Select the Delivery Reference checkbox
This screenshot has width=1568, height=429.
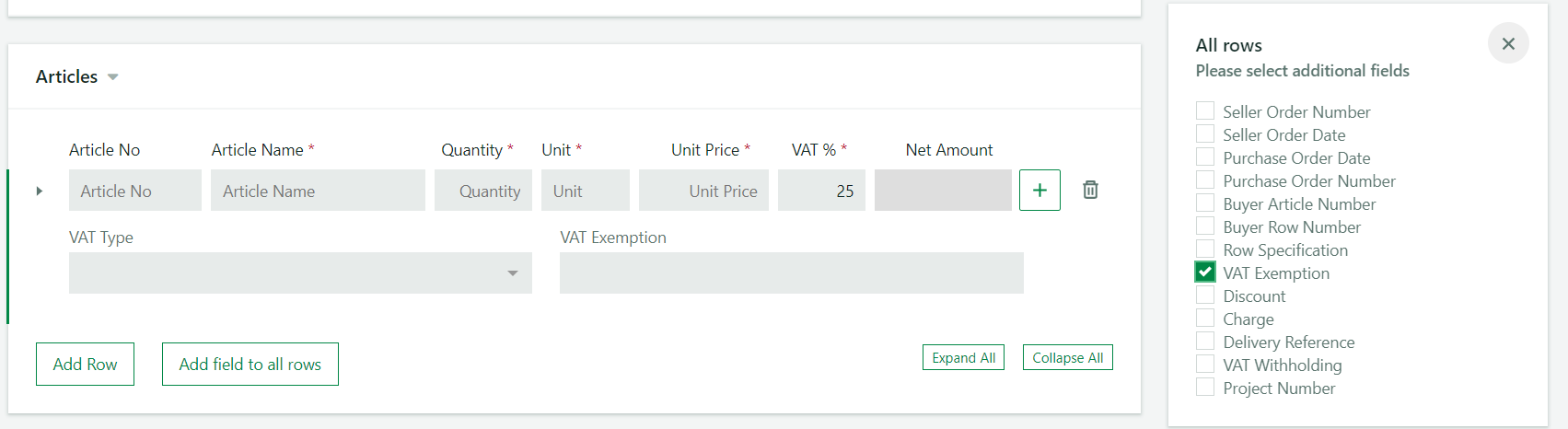[1204, 341]
